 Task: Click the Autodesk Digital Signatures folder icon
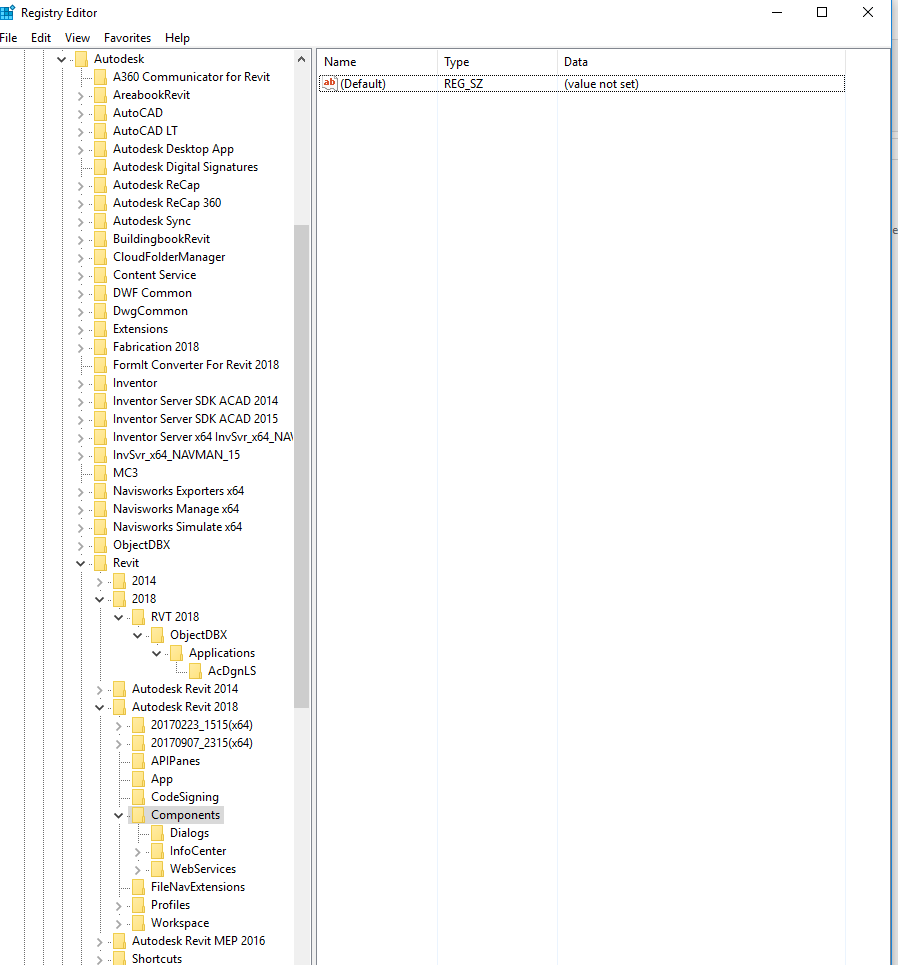(x=100, y=167)
